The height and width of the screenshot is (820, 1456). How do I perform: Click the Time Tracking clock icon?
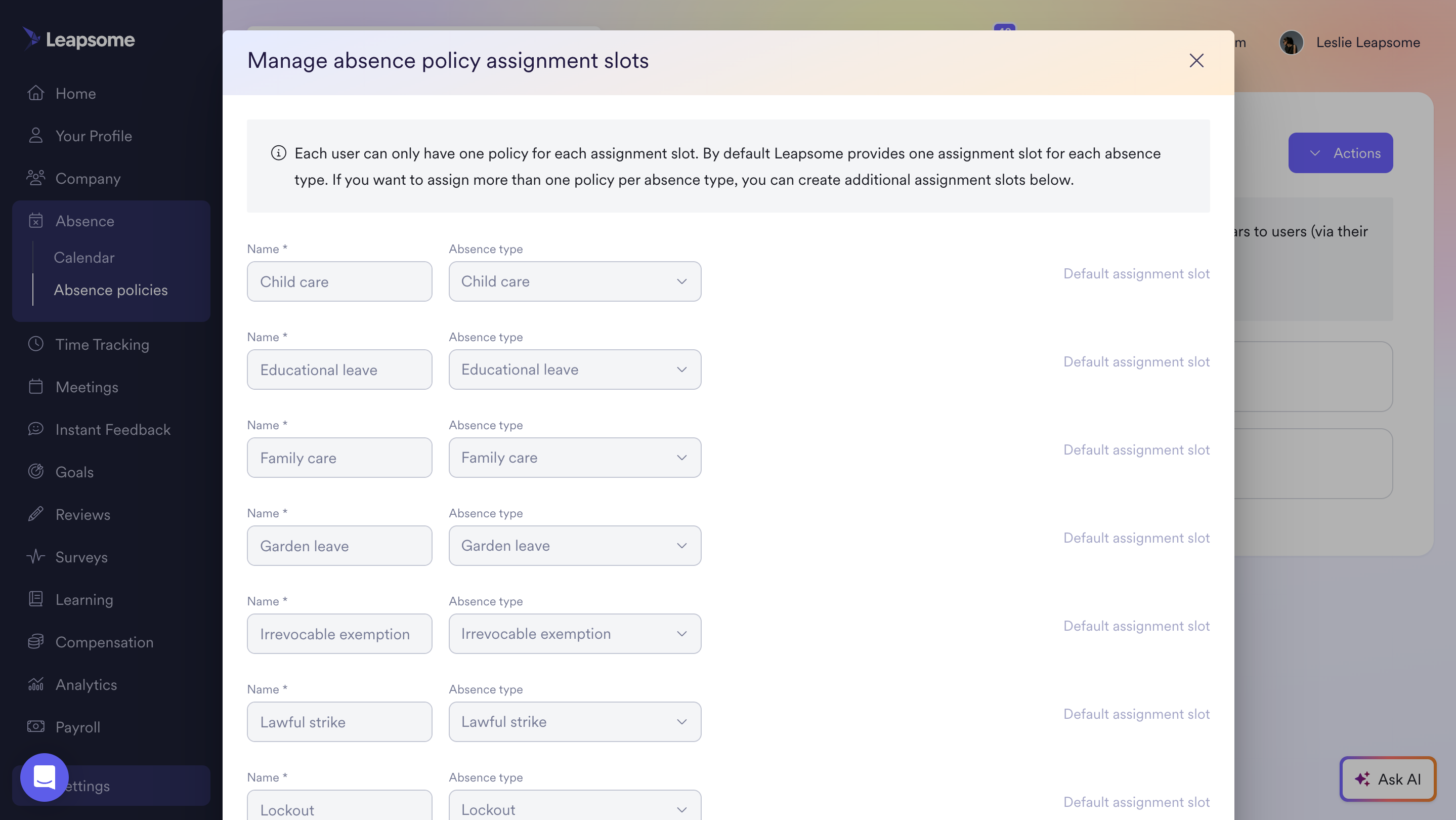pos(35,344)
